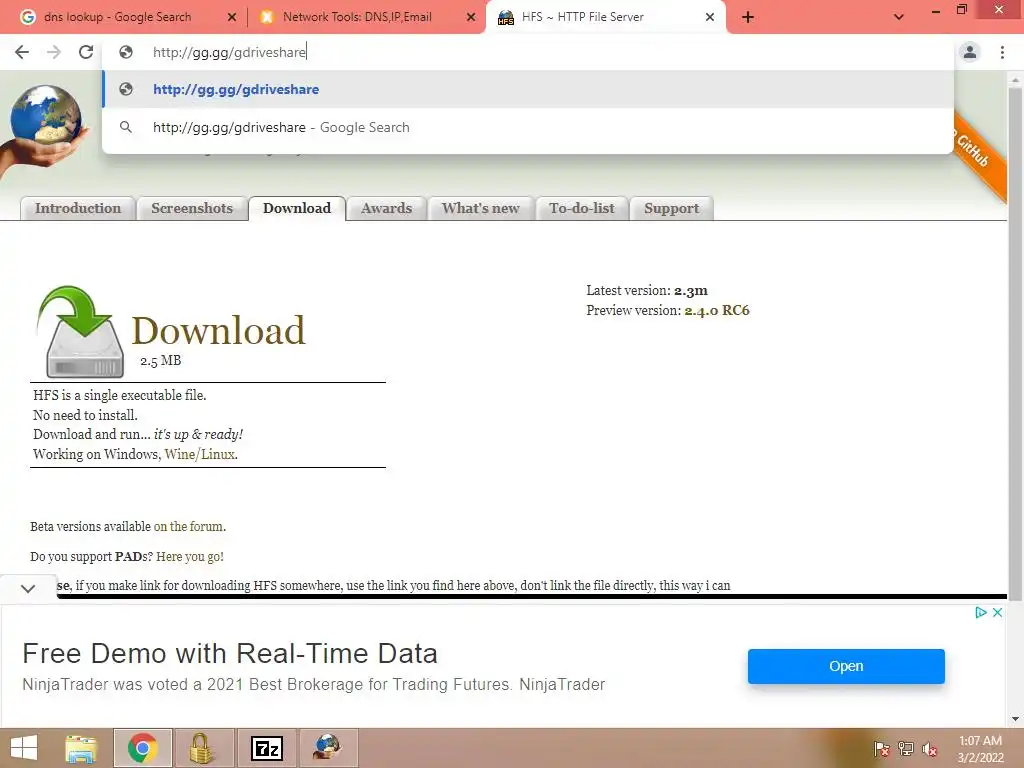Choose the http://gg.gg/gdriveshare URL suggestion

528,89
